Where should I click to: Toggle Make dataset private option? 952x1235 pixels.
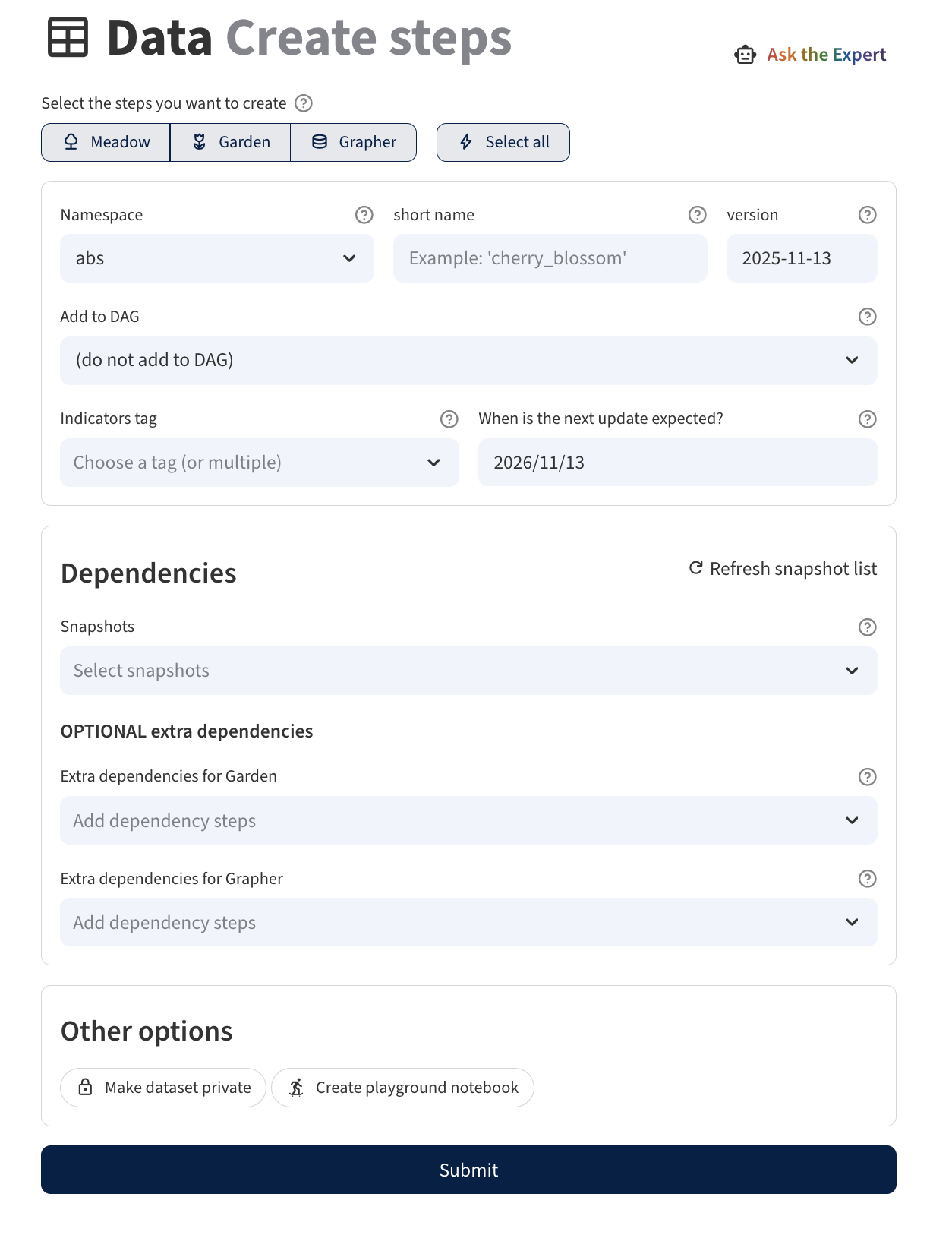[163, 1088]
